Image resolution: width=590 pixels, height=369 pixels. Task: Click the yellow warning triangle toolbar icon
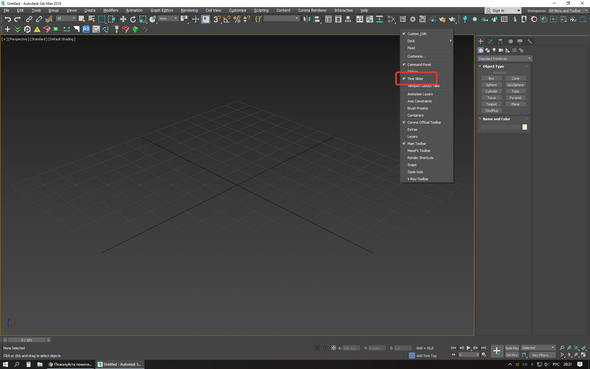click(37, 29)
